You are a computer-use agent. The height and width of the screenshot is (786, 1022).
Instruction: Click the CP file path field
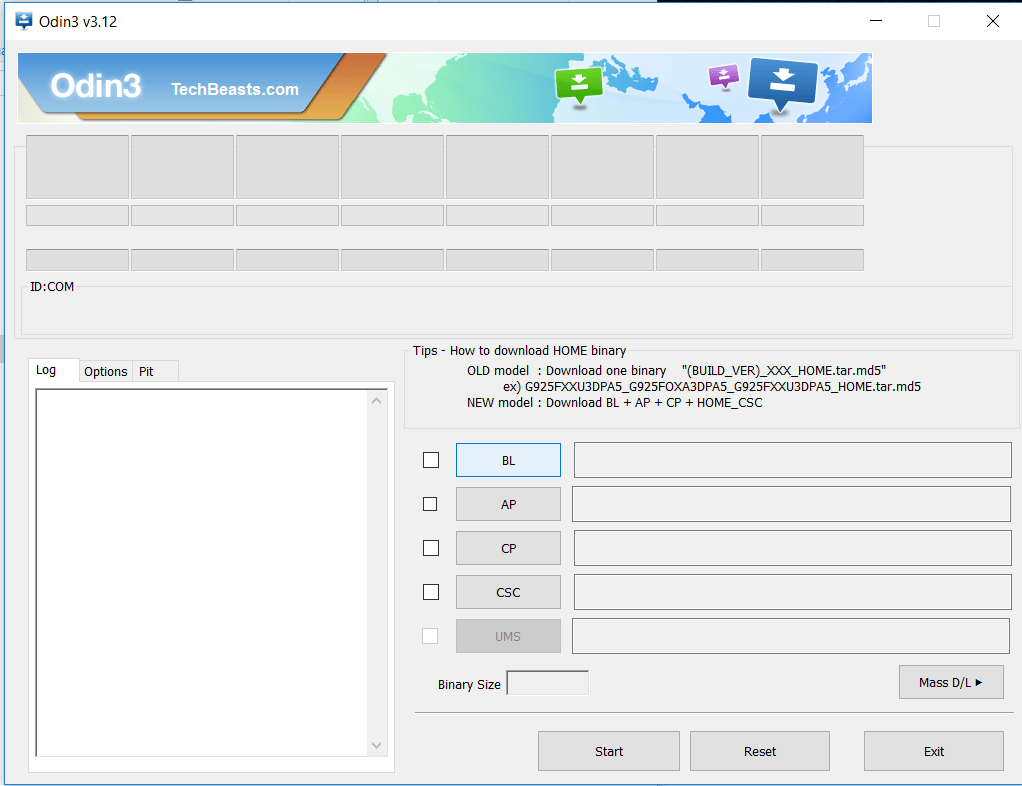pos(793,548)
